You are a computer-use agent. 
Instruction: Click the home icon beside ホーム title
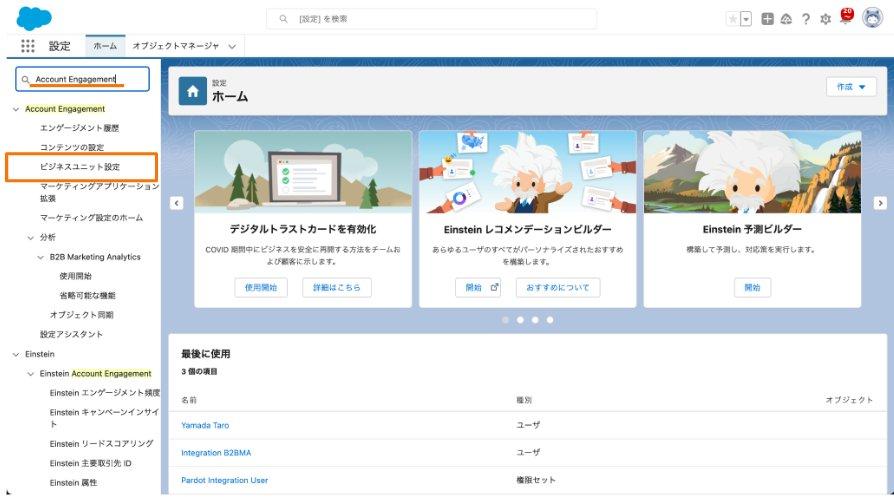coord(193,91)
